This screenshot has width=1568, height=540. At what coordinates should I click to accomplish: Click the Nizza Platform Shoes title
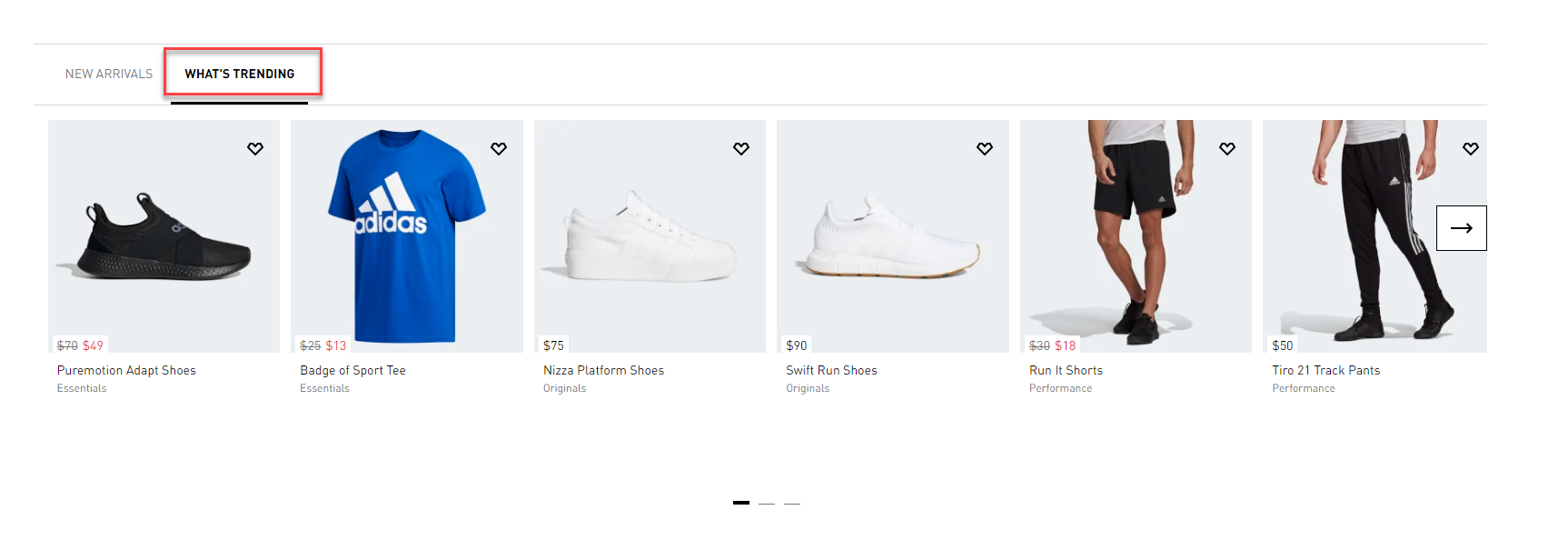603,370
